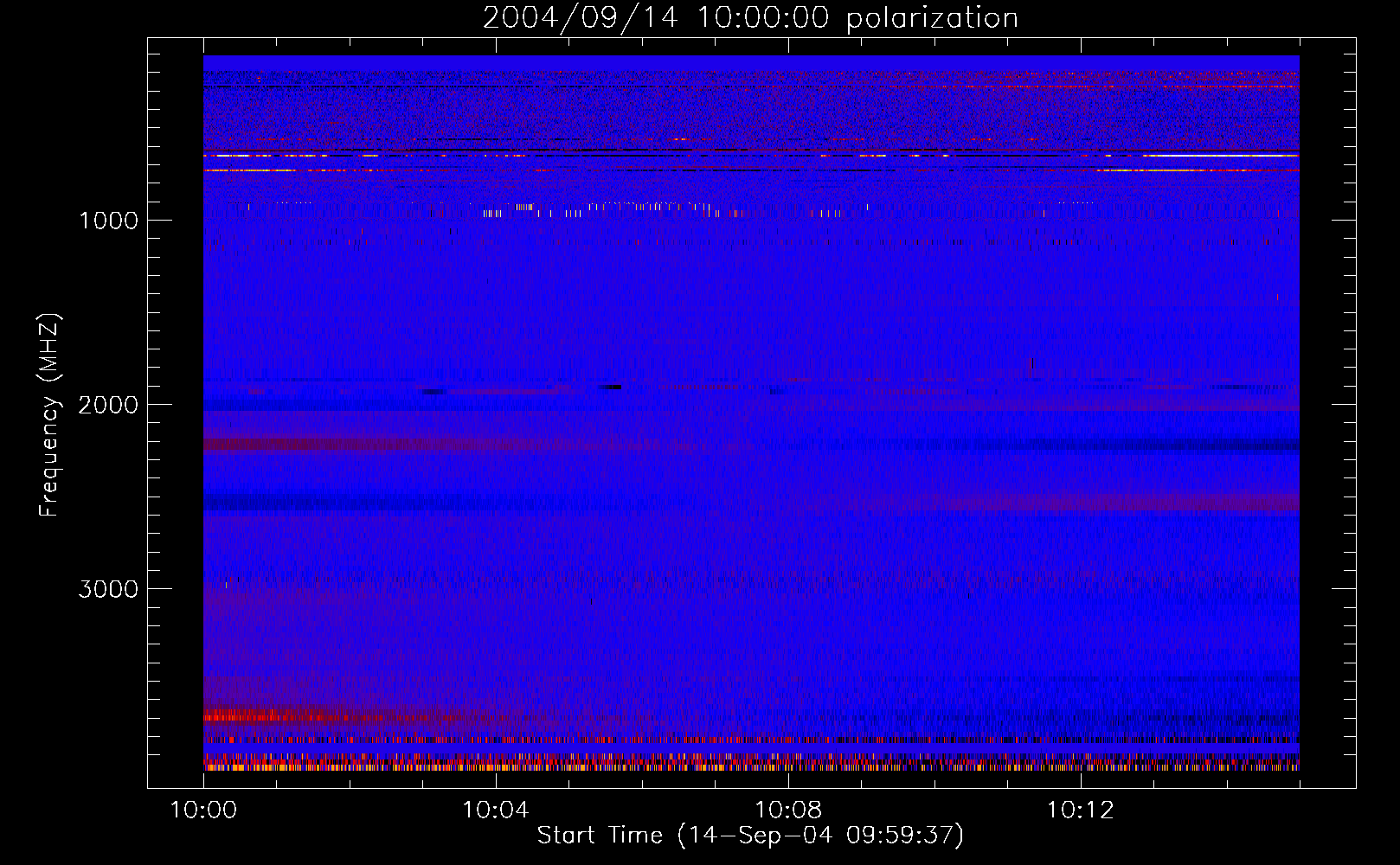Click the 10:00 time tick label
Screen dimensions: 1400x865
[203, 811]
